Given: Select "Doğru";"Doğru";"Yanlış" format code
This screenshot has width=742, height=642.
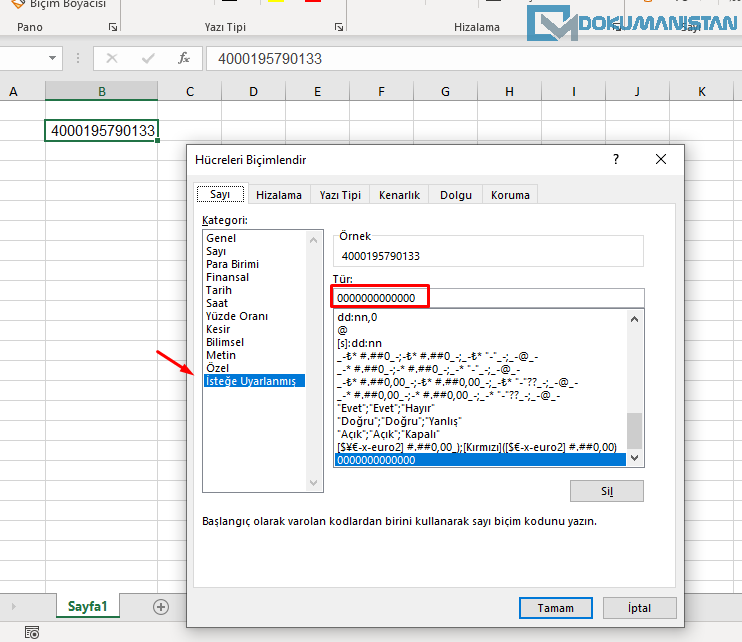Looking at the screenshot, I should coord(480,421).
